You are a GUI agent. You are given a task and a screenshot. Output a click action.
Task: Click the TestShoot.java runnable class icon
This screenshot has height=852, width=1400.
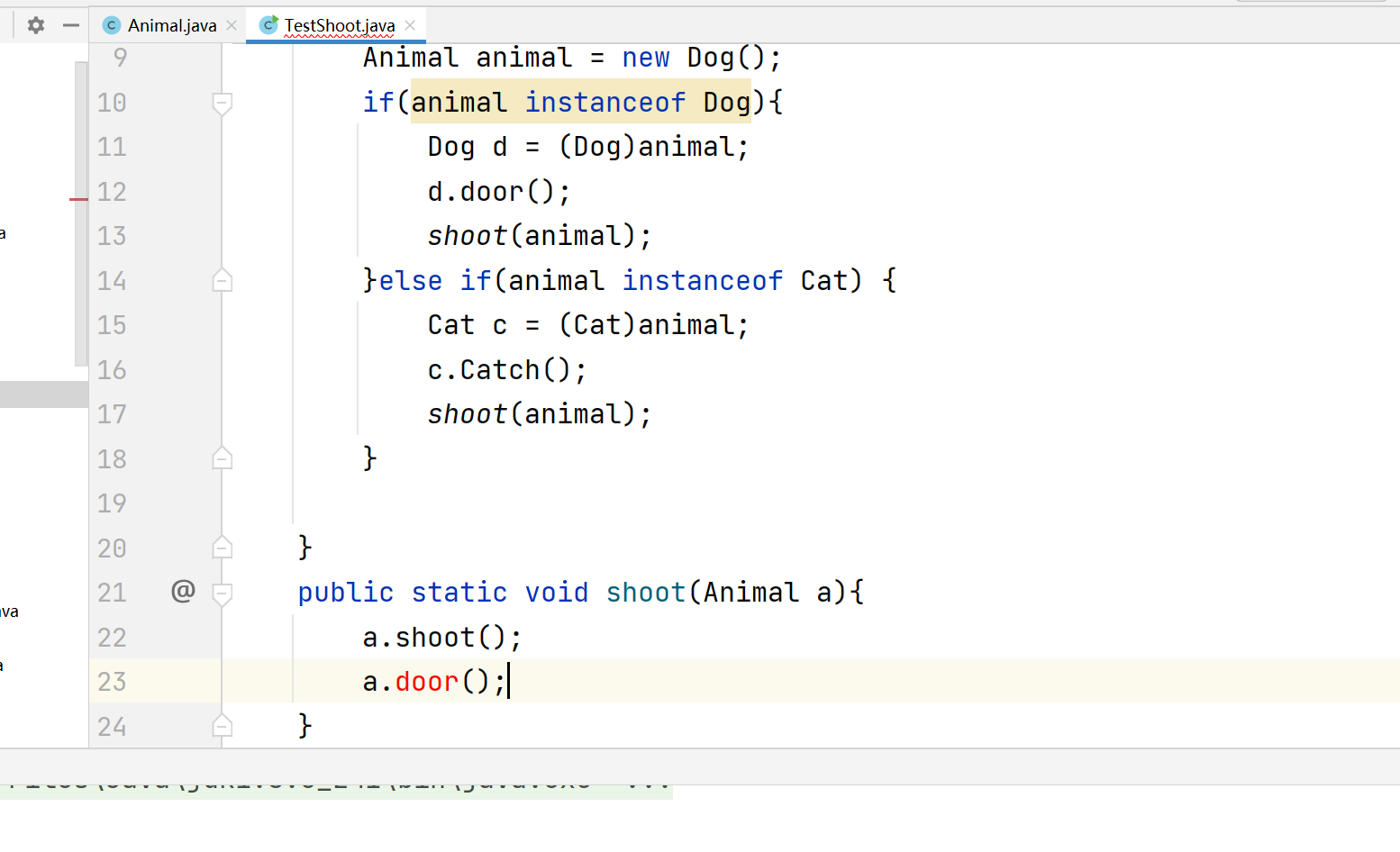click(268, 25)
